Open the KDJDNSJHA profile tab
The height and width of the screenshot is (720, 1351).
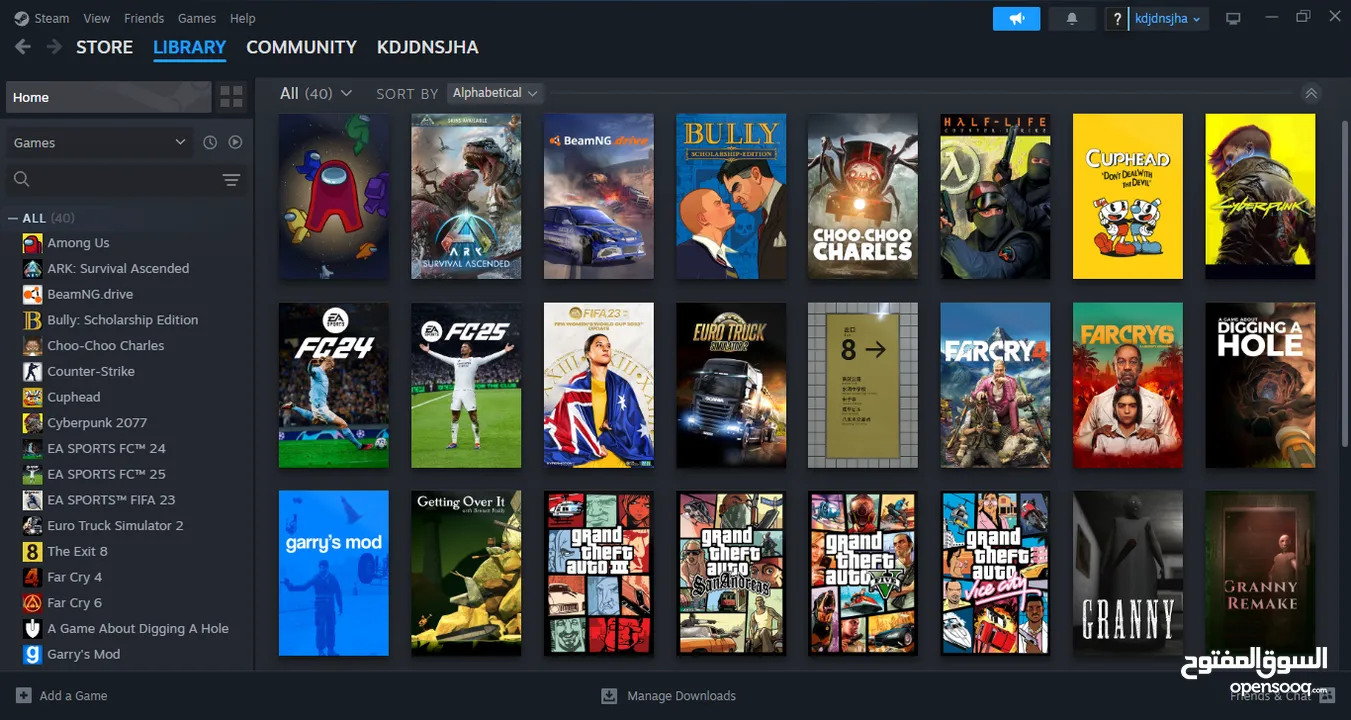click(x=427, y=47)
